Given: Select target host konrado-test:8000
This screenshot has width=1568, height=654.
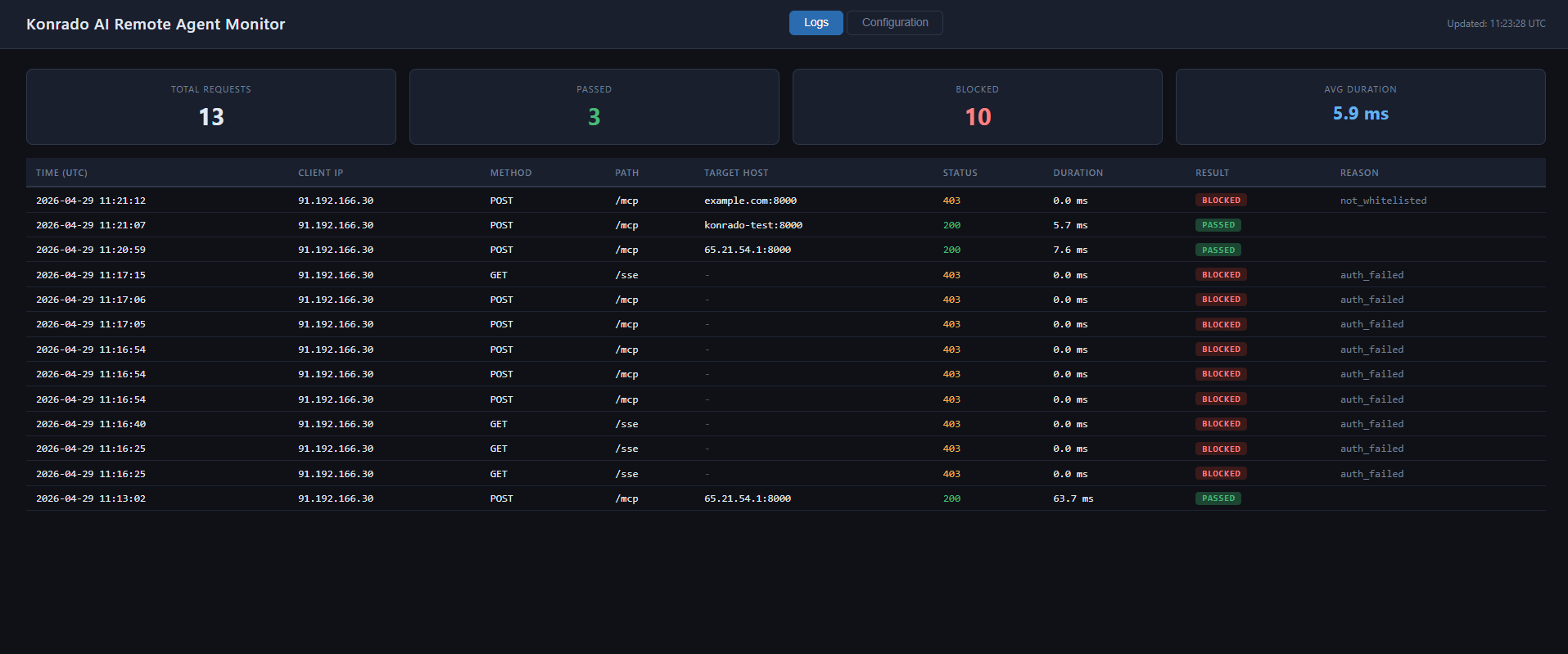Looking at the screenshot, I should [x=753, y=225].
